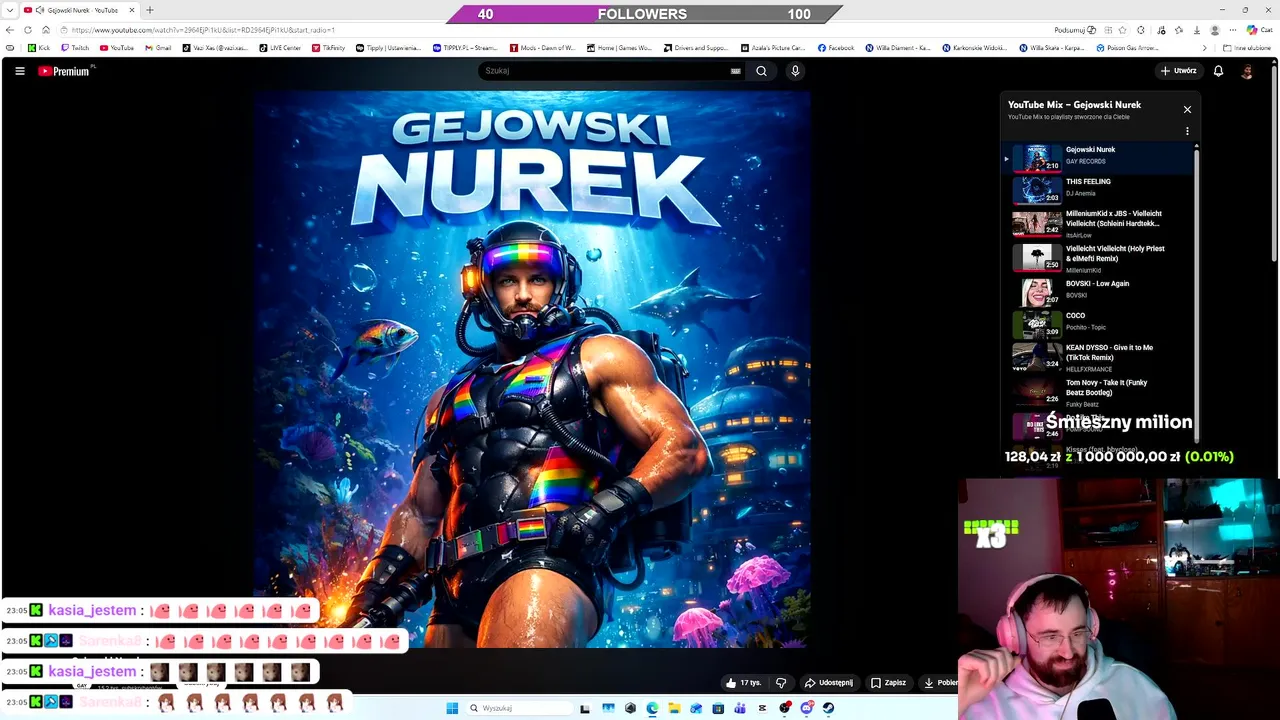This screenshot has width=1280, height=720.
Task: Add page to favorites star icon
Action: [1122, 30]
